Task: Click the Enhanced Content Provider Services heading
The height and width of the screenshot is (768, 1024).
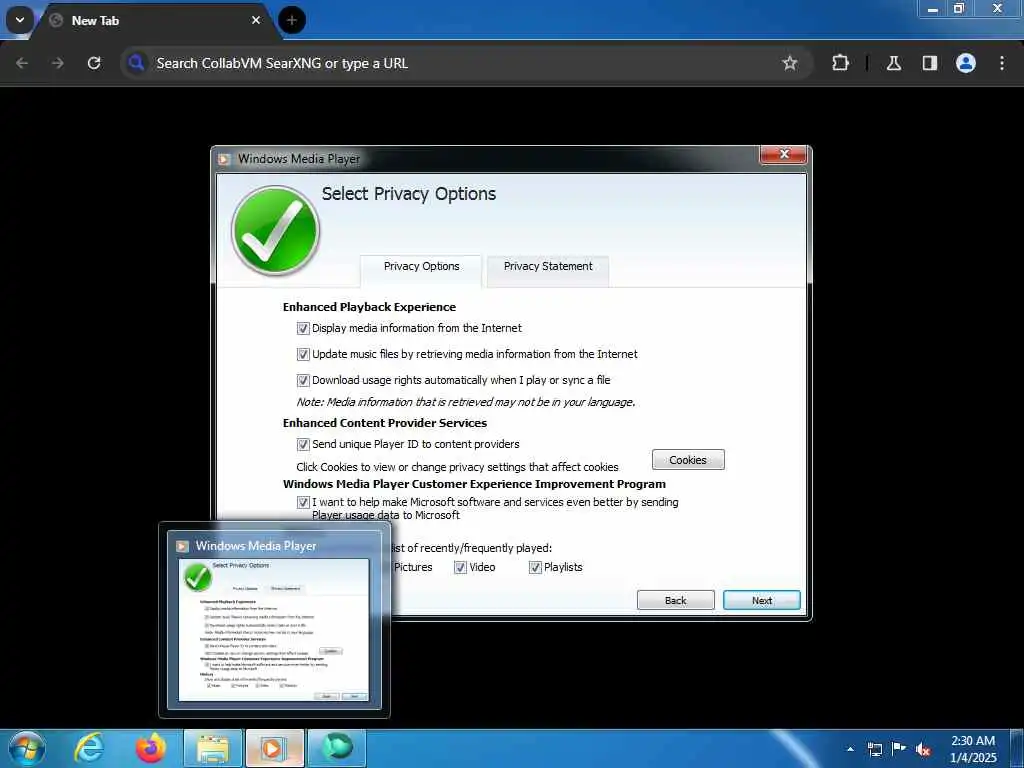Action: [x=385, y=423]
